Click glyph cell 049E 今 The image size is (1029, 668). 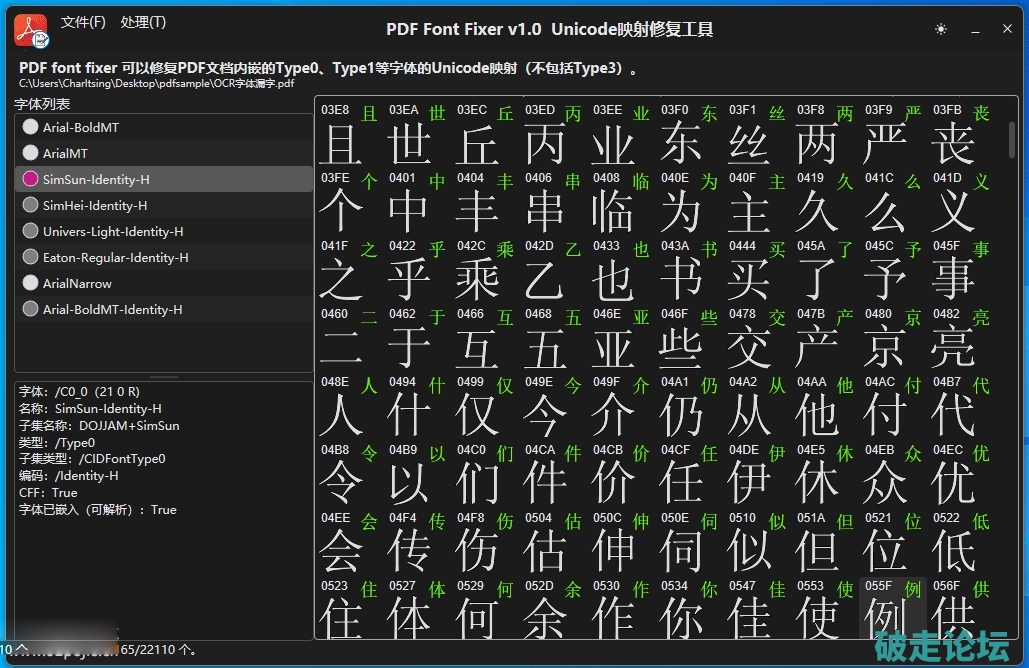pos(554,405)
